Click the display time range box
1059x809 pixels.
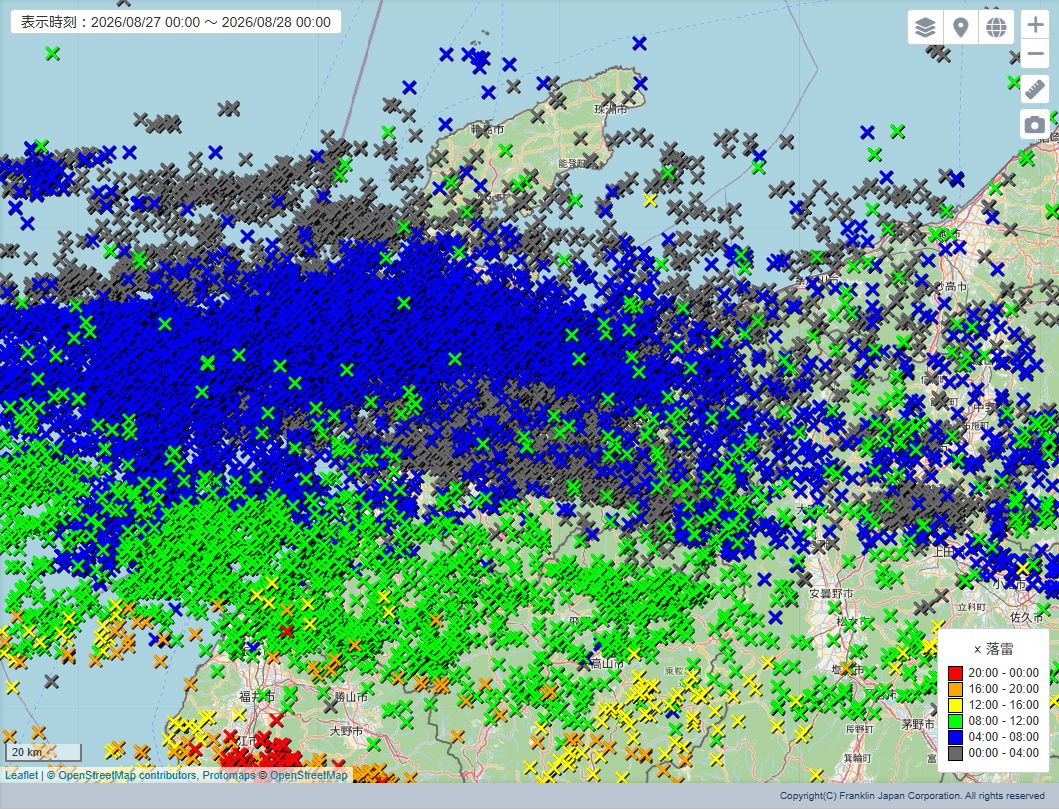point(176,22)
